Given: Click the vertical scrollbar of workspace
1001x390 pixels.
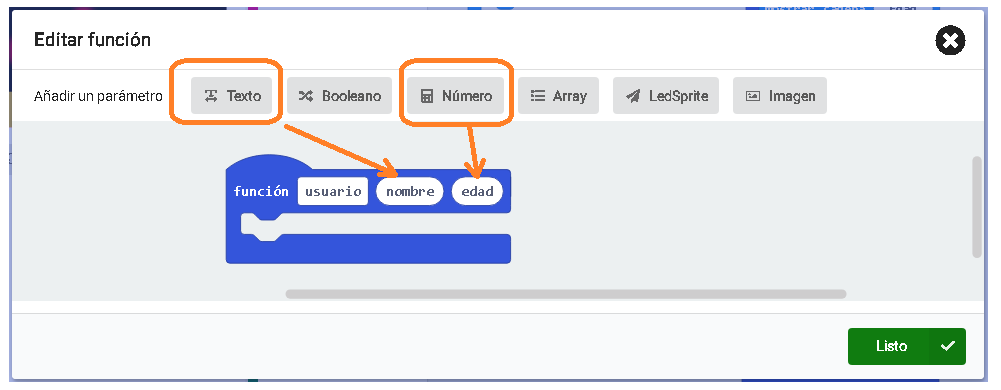Looking at the screenshot, I should pyautogui.click(x=977, y=207).
